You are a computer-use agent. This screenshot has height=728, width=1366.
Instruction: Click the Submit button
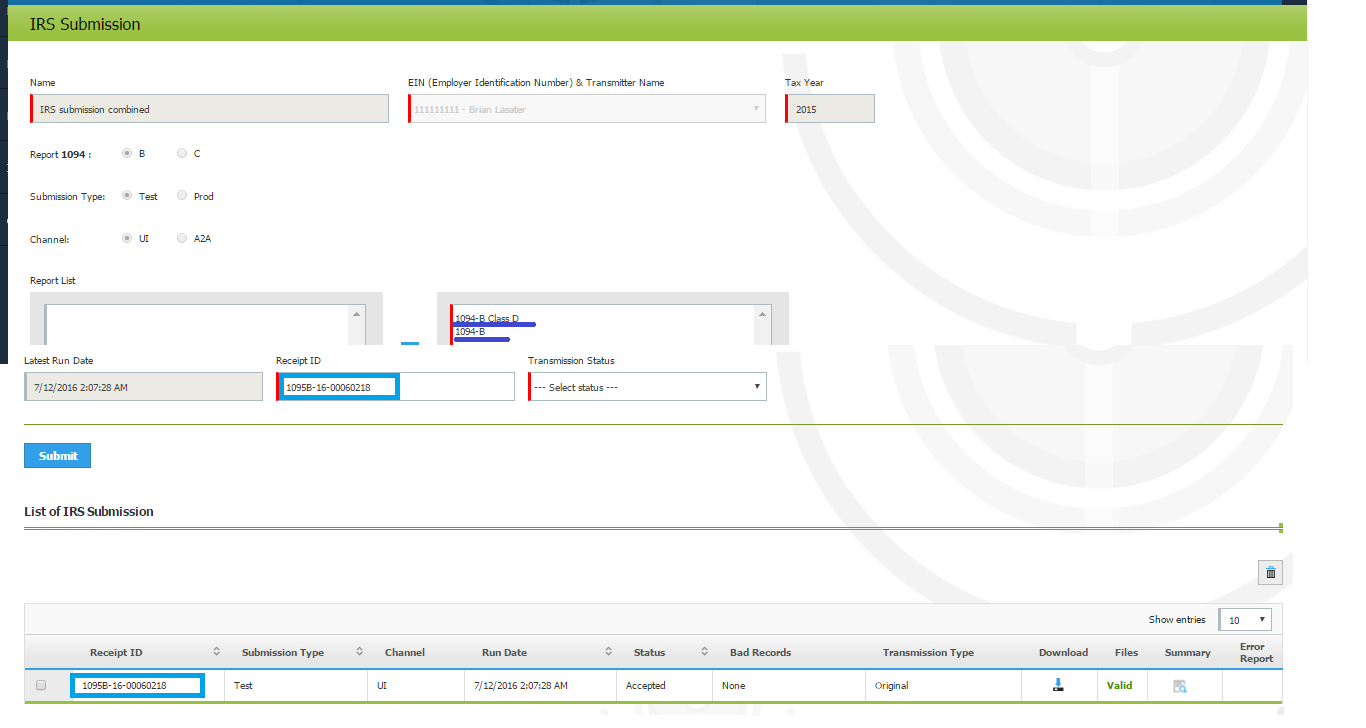coord(57,456)
